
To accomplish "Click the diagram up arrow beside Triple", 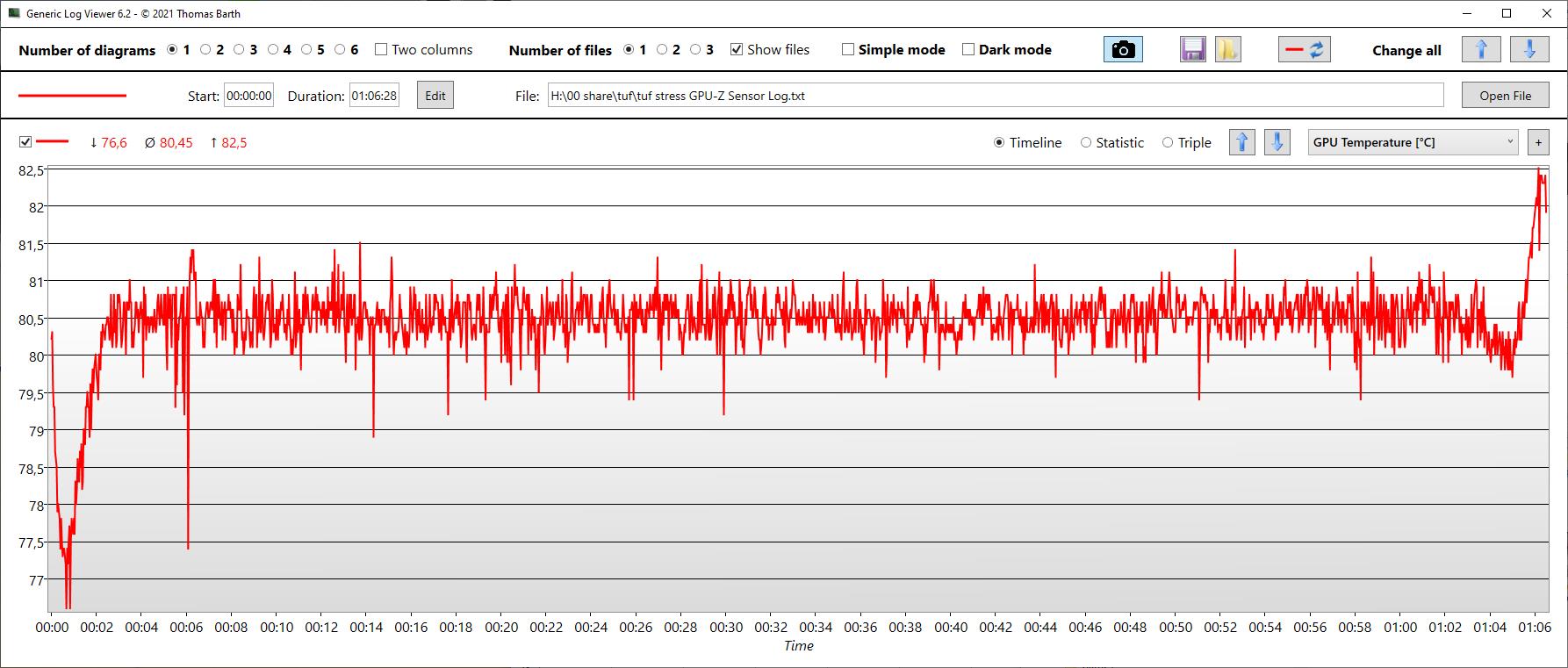I will (1241, 142).
